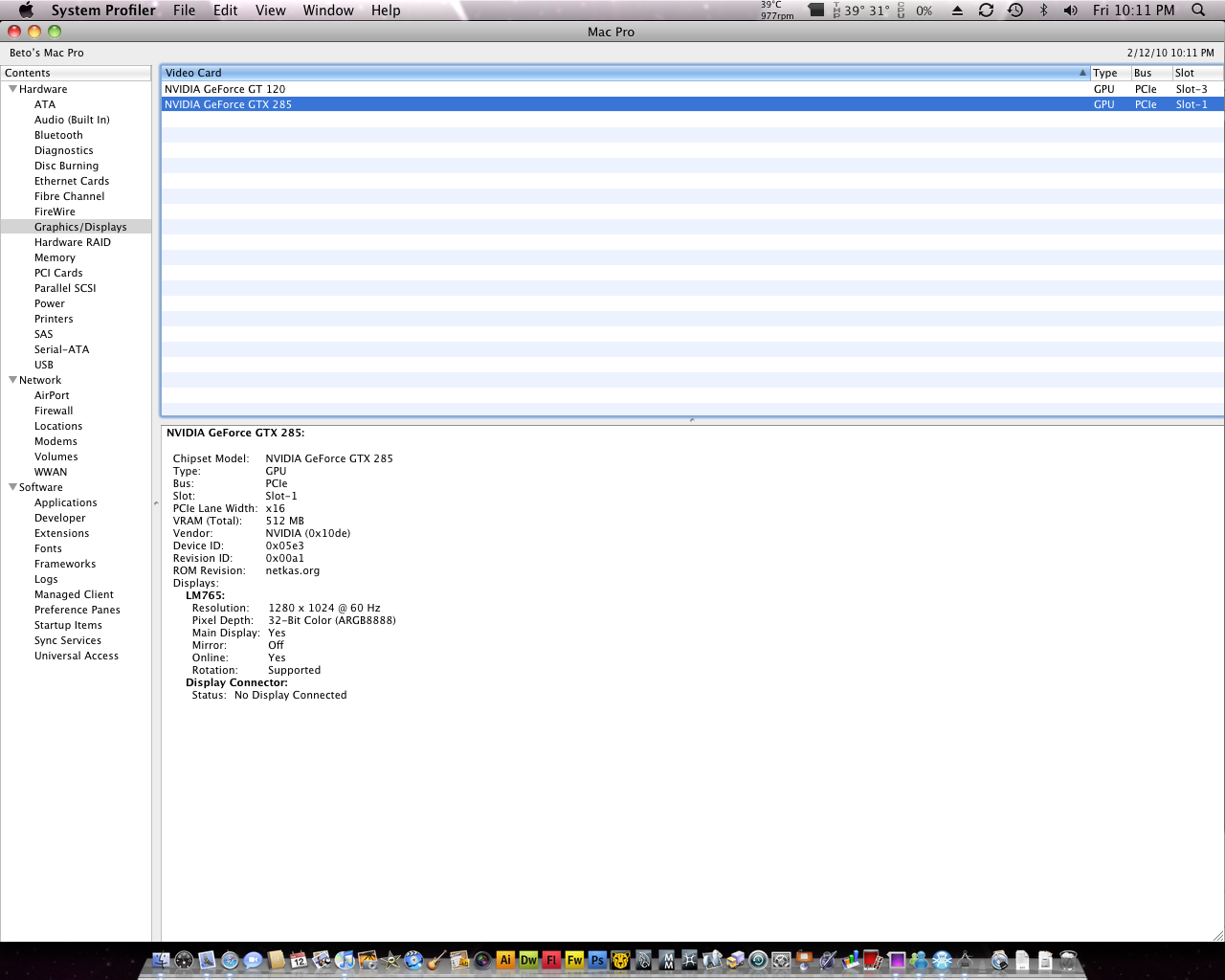Select USB in the sidebar
This screenshot has width=1225, height=980.
pos(44,365)
